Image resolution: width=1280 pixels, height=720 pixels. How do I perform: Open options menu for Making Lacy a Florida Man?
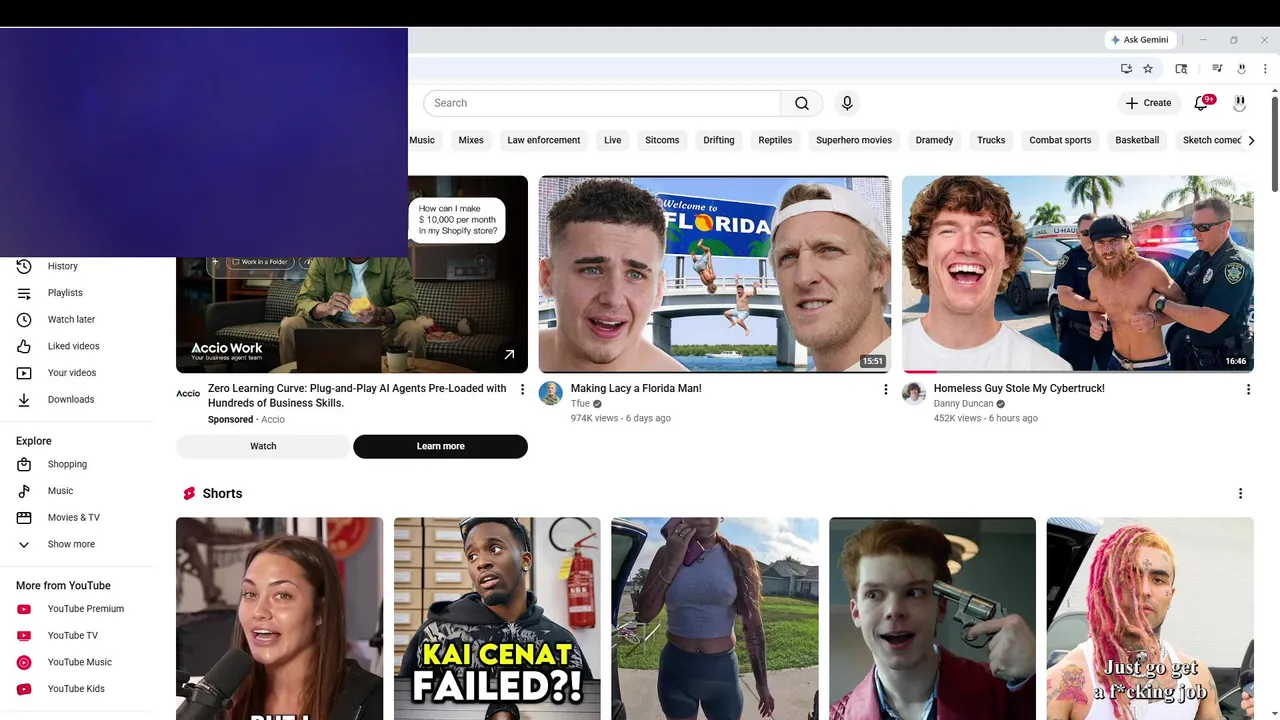pos(885,389)
